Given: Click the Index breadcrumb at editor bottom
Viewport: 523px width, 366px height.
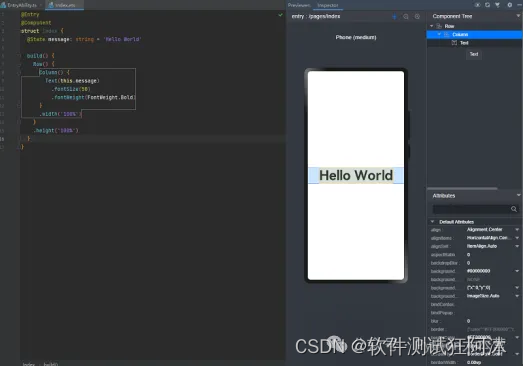Looking at the screenshot, I should click(29, 364).
